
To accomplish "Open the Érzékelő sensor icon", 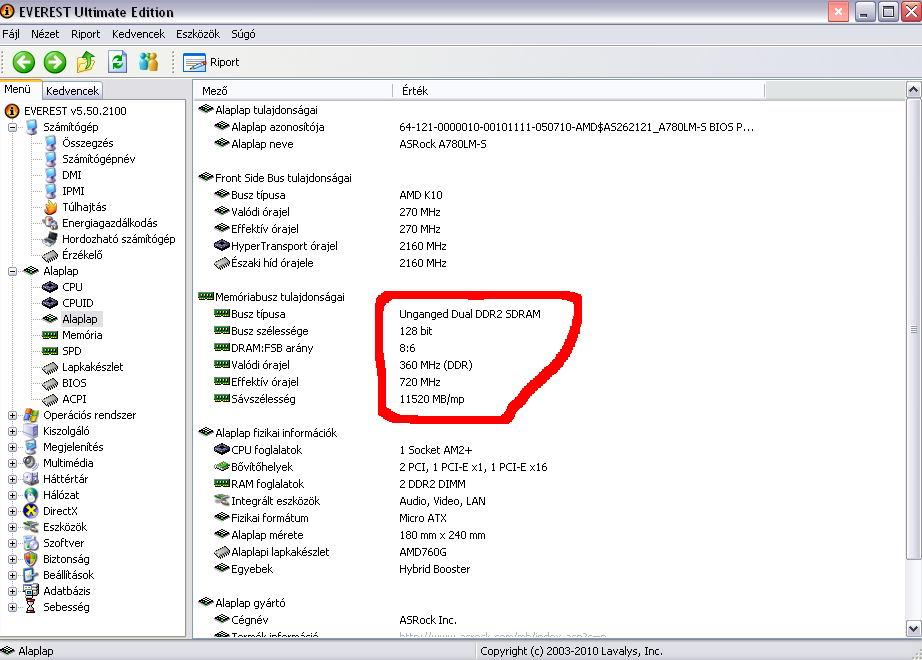I will coord(50,255).
